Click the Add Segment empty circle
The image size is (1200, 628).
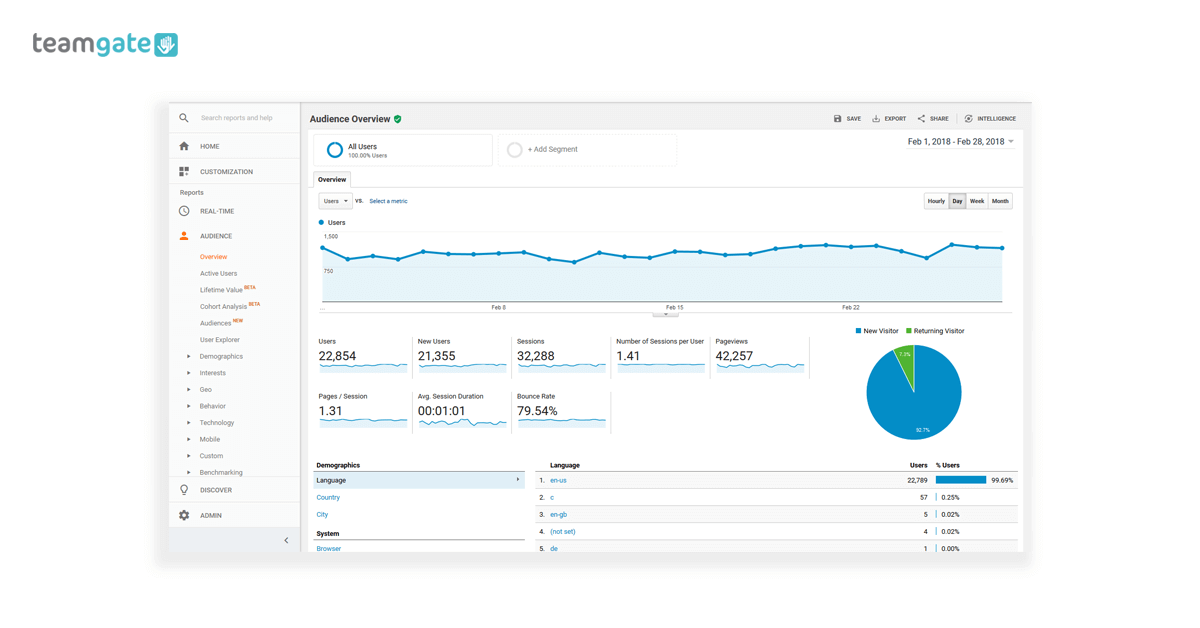click(514, 150)
